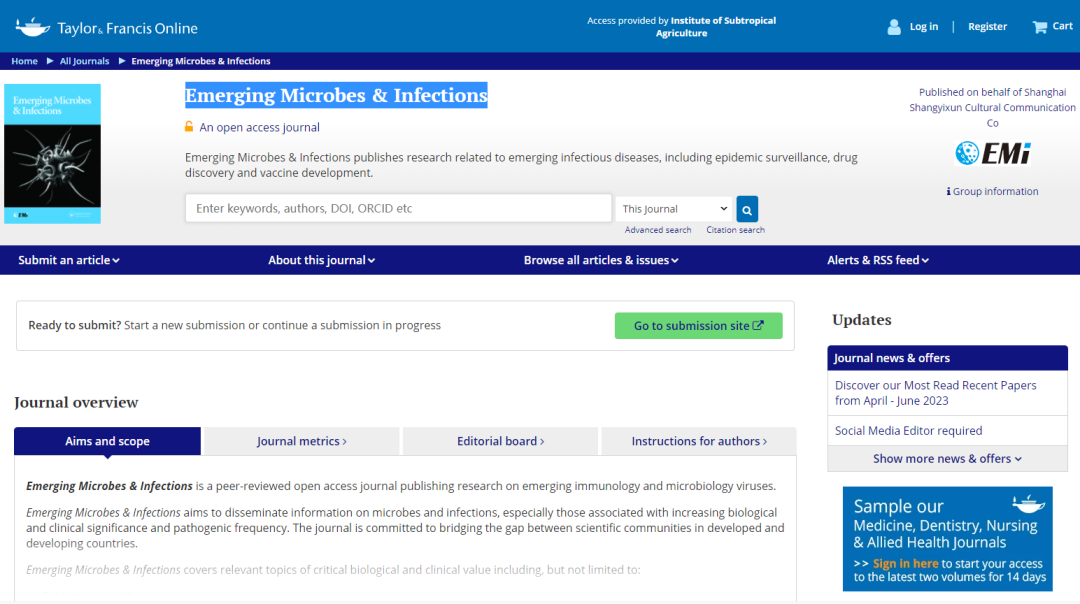This screenshot has width=1080, height=604.
Task: Open Social Media Editor required news item
Action: pyautogui.click(x=908, y=430)
